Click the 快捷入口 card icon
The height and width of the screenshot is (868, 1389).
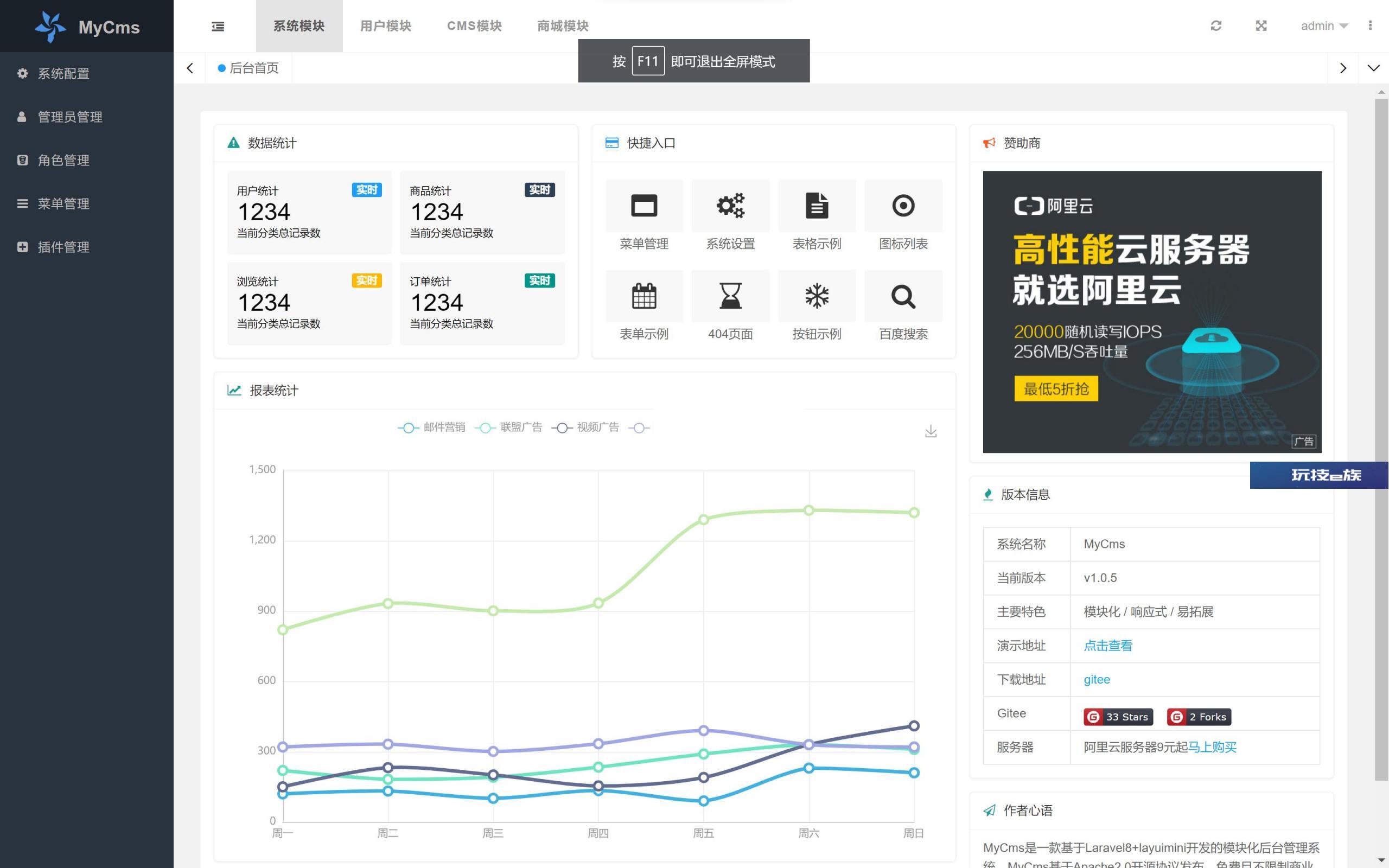612,143
